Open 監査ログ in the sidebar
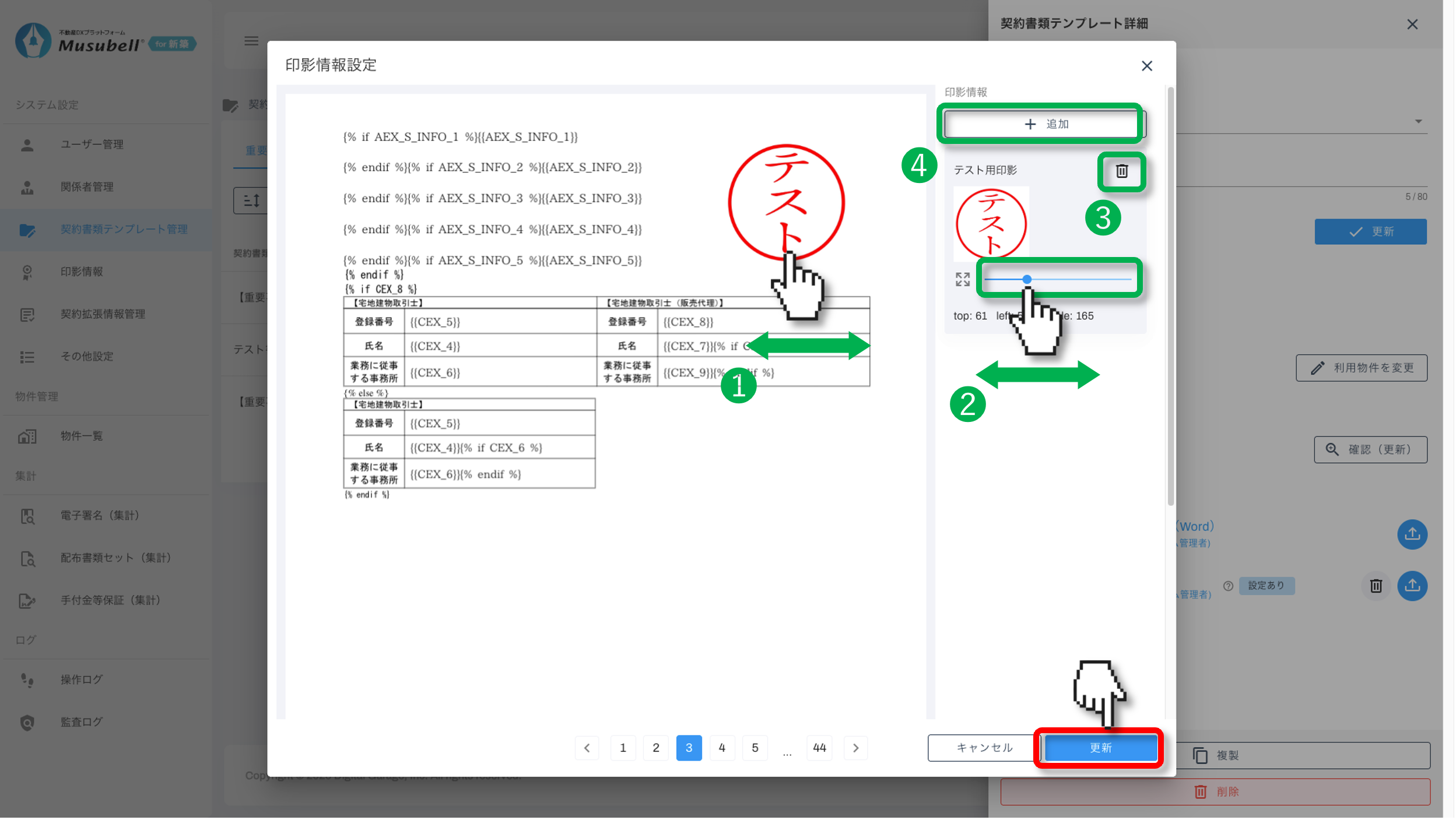The image size is (1456, 820). click(82, 722)
